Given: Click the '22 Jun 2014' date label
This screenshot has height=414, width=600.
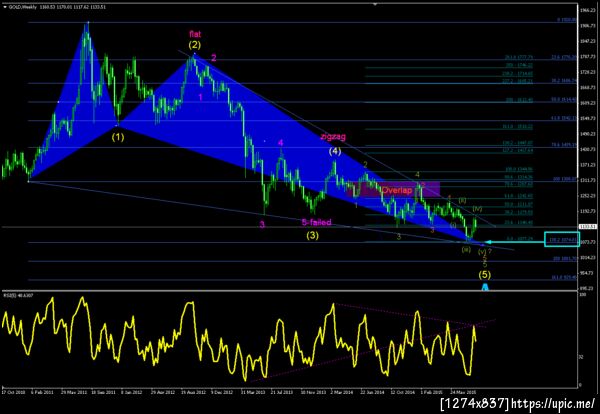Looking at the screenshot, I should tap(372, 393).
